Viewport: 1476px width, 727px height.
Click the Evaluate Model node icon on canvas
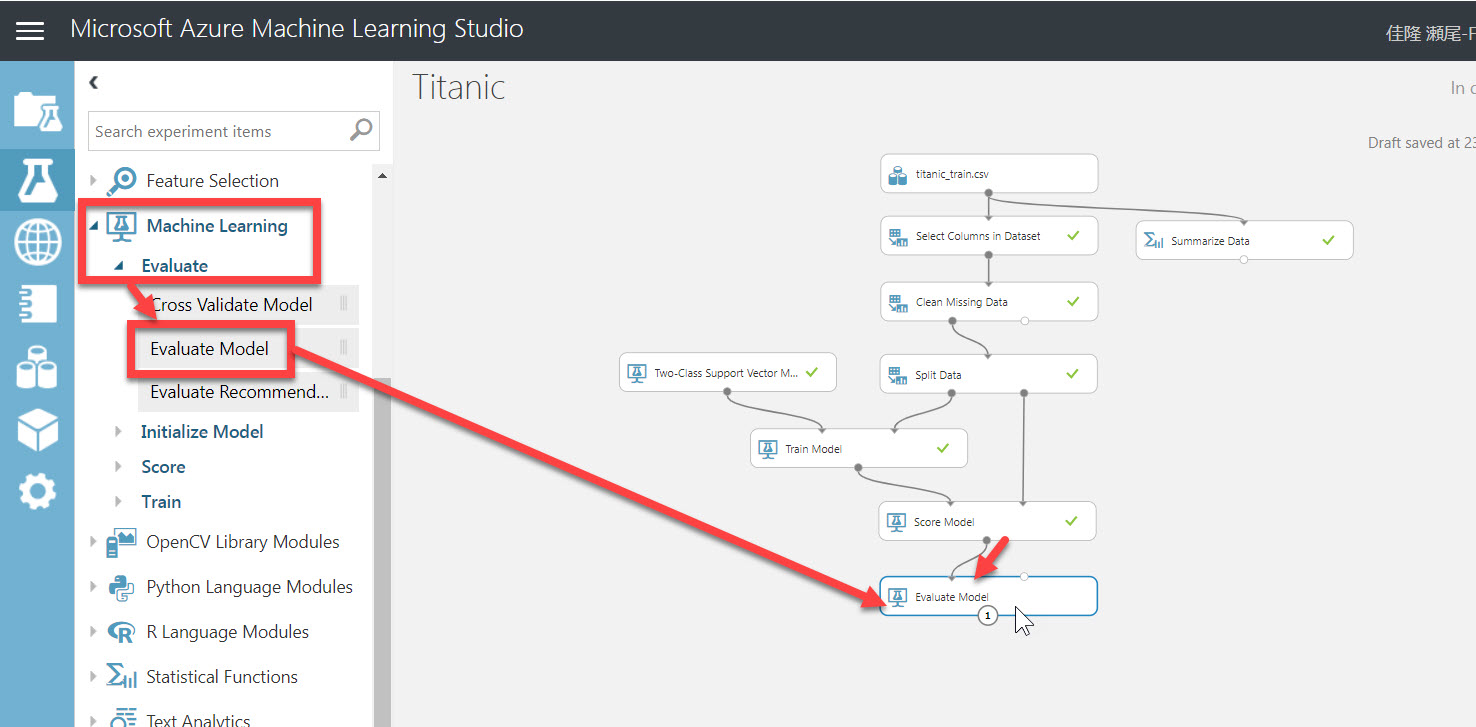[x=897, y=597]
